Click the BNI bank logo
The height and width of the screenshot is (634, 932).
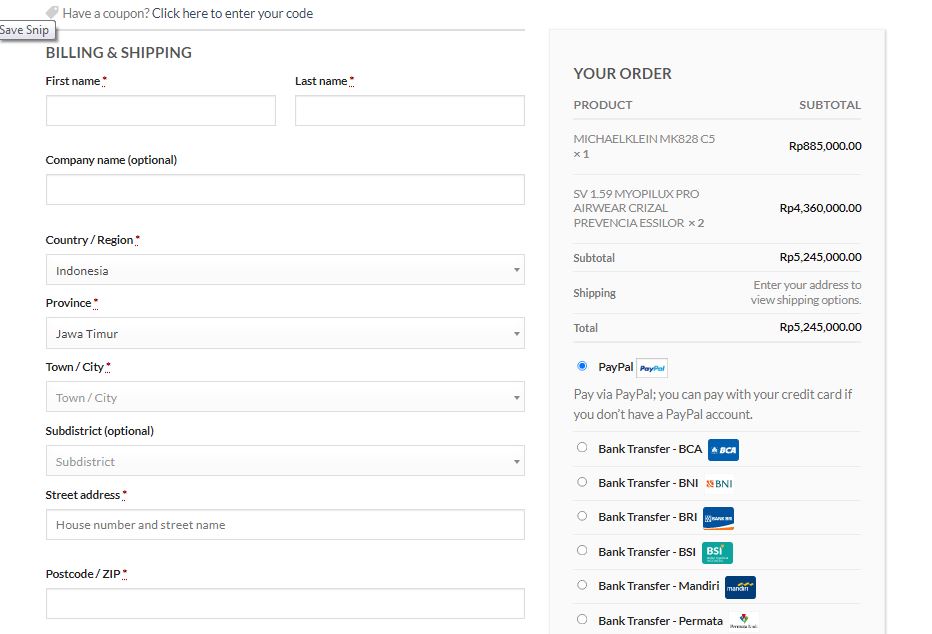719,484
